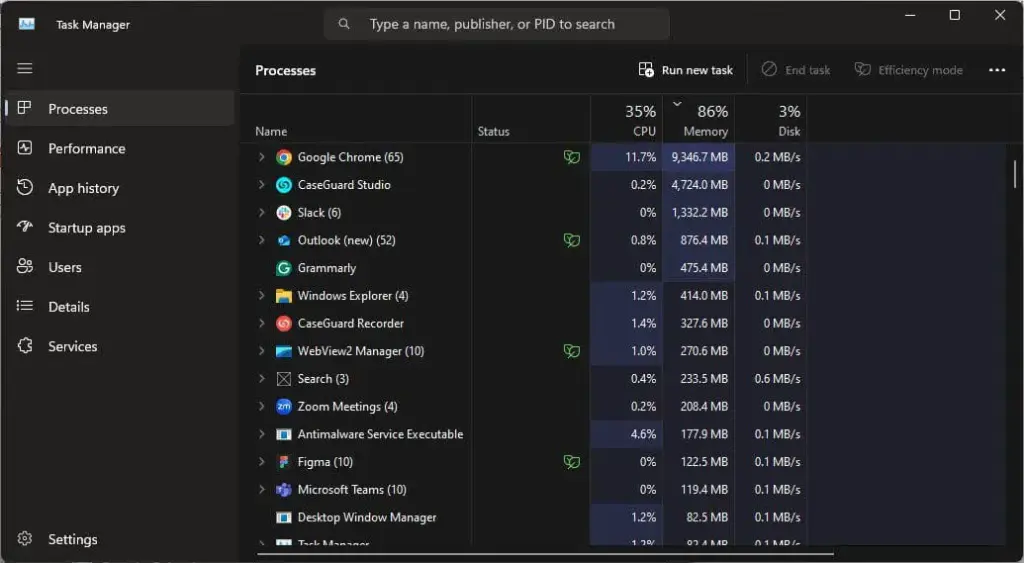Screen dimensions: 1024x563
Task: Open Task Manager Settings
Action: pos(120,539)
